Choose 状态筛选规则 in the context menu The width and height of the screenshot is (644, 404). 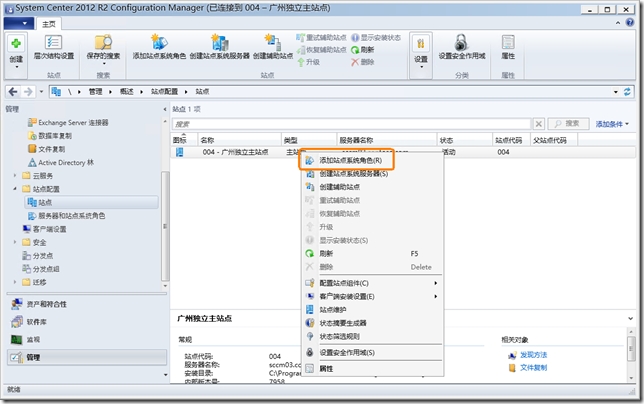(x=373, y=336)
